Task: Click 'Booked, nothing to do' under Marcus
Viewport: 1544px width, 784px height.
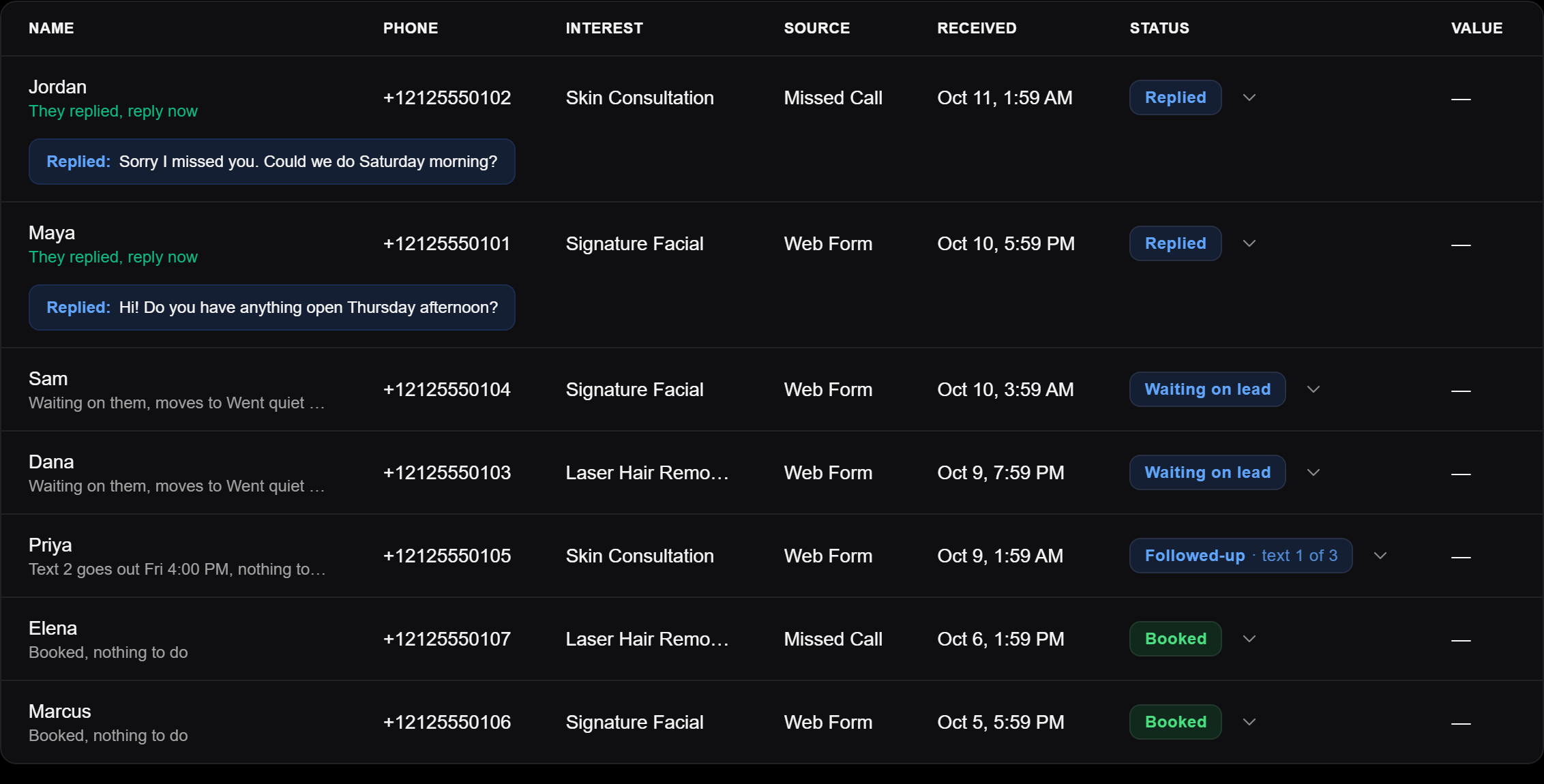Action: 108,736
